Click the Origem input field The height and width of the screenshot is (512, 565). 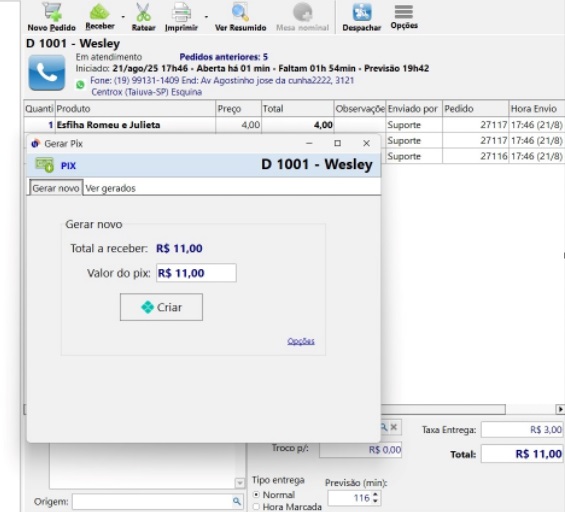click(x=152, y=501)
